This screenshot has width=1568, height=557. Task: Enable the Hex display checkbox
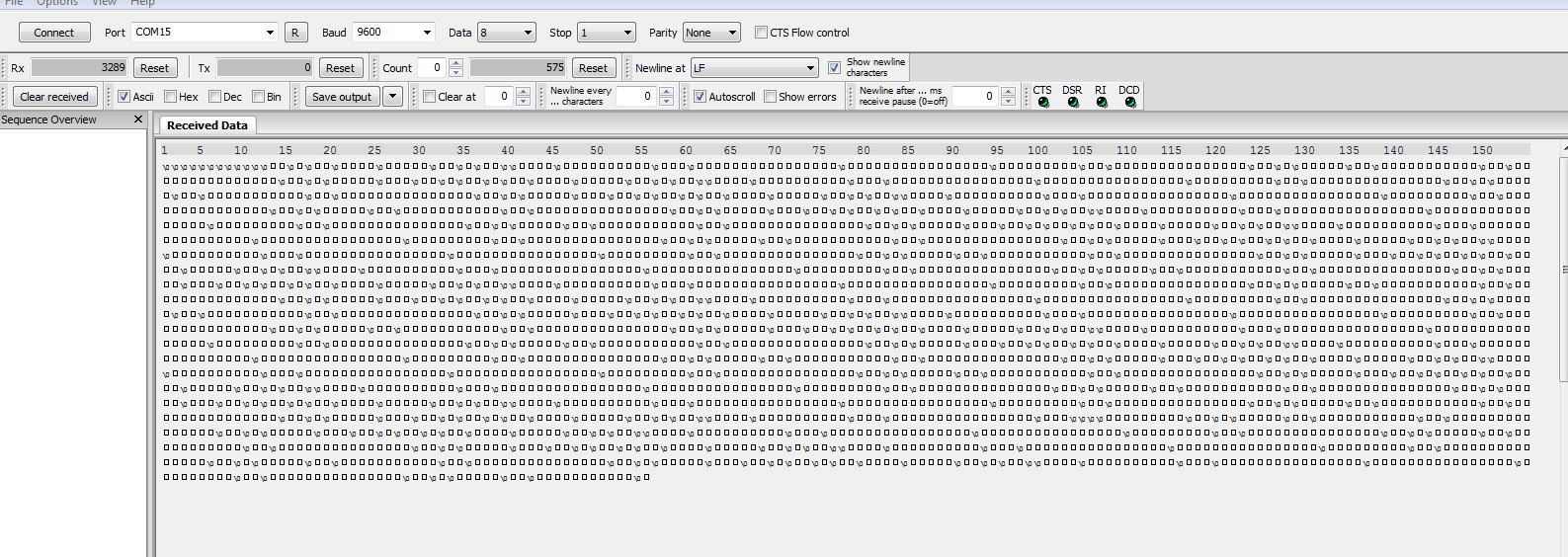[170, 97]
